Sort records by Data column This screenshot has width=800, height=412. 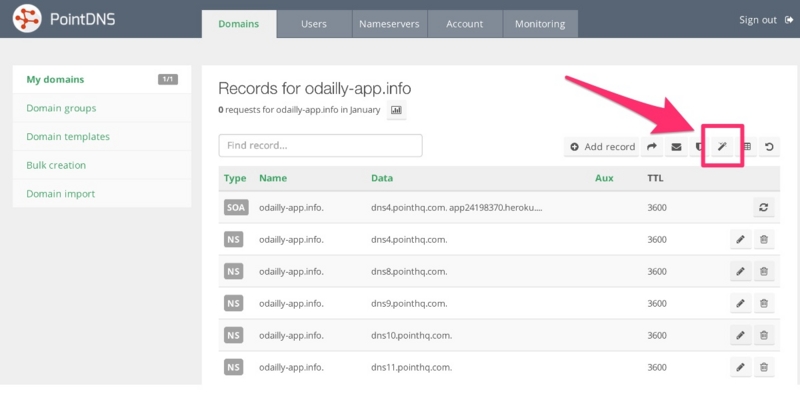coord(382,178)
